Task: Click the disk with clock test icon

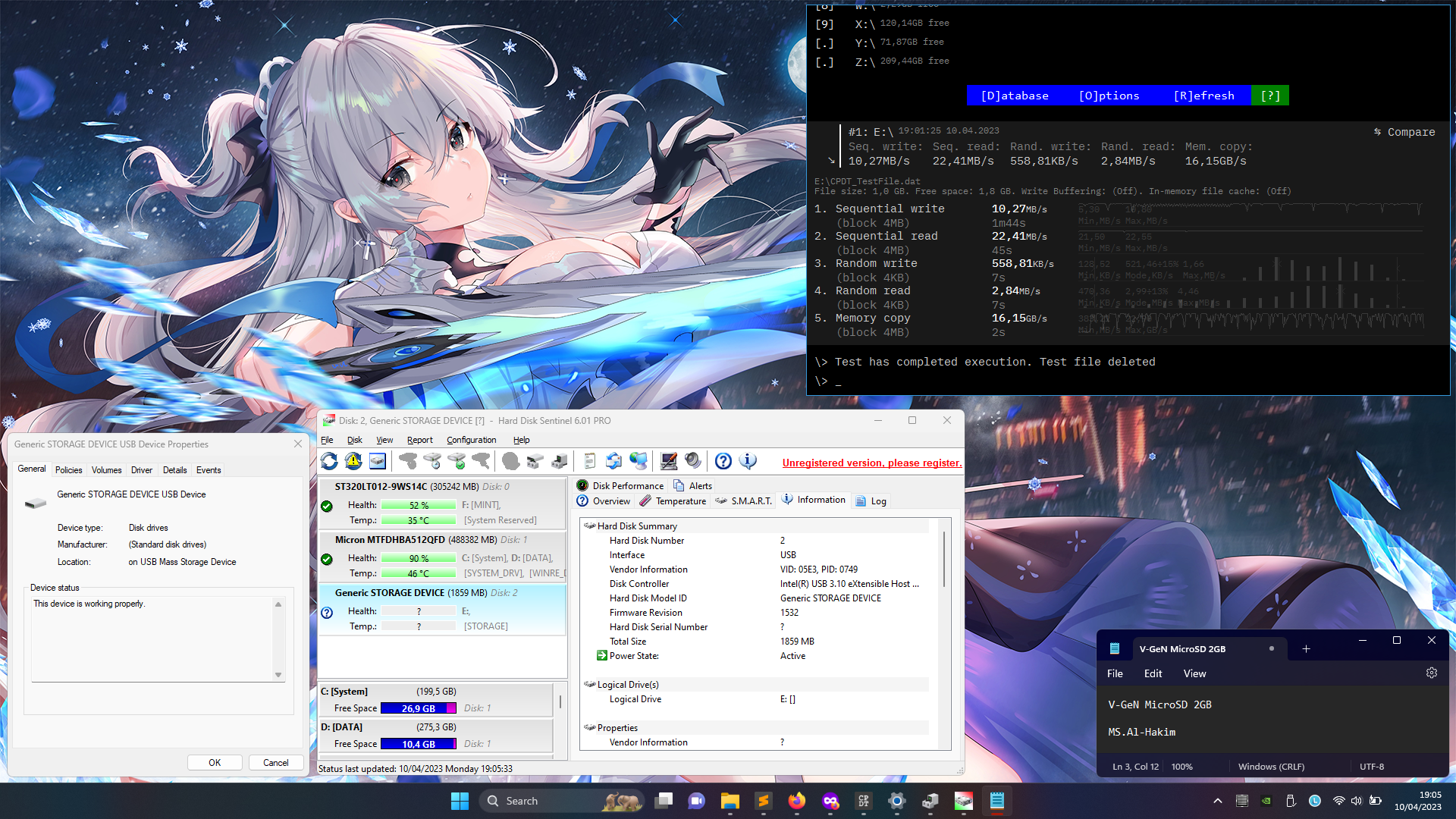Action: pos(432,461)
